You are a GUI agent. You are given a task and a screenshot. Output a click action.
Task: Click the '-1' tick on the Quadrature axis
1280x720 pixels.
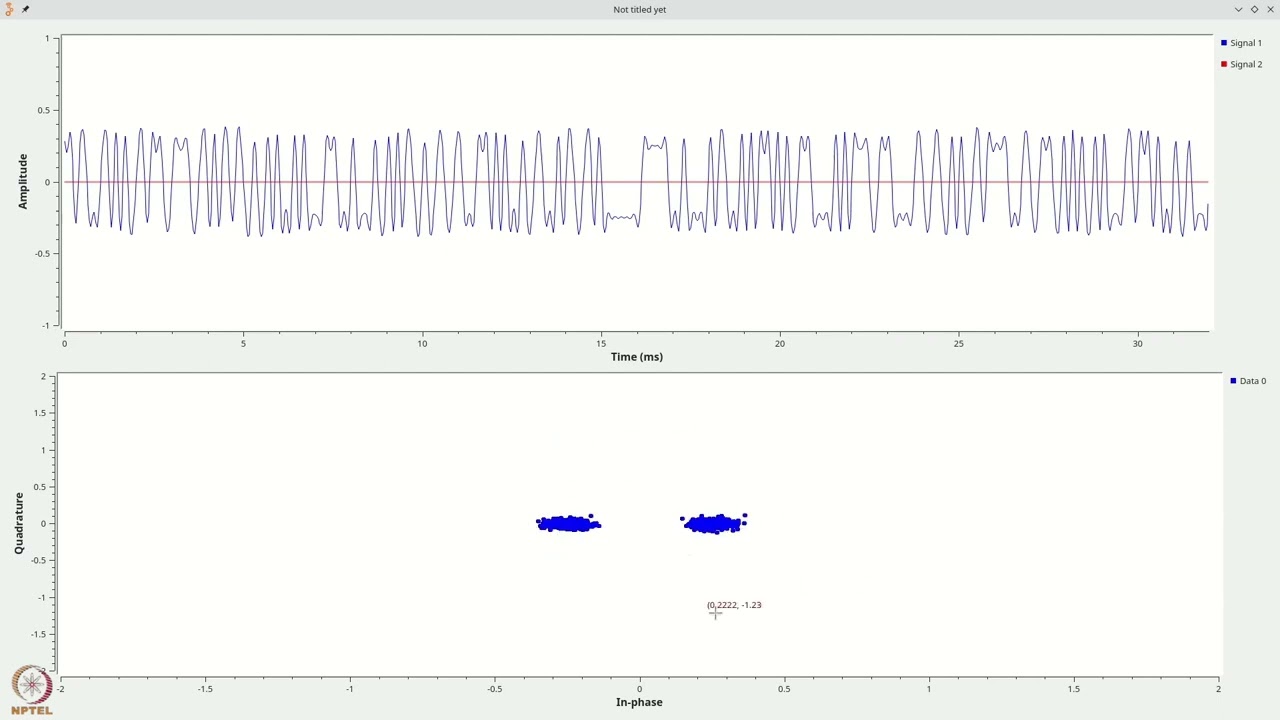44,597
